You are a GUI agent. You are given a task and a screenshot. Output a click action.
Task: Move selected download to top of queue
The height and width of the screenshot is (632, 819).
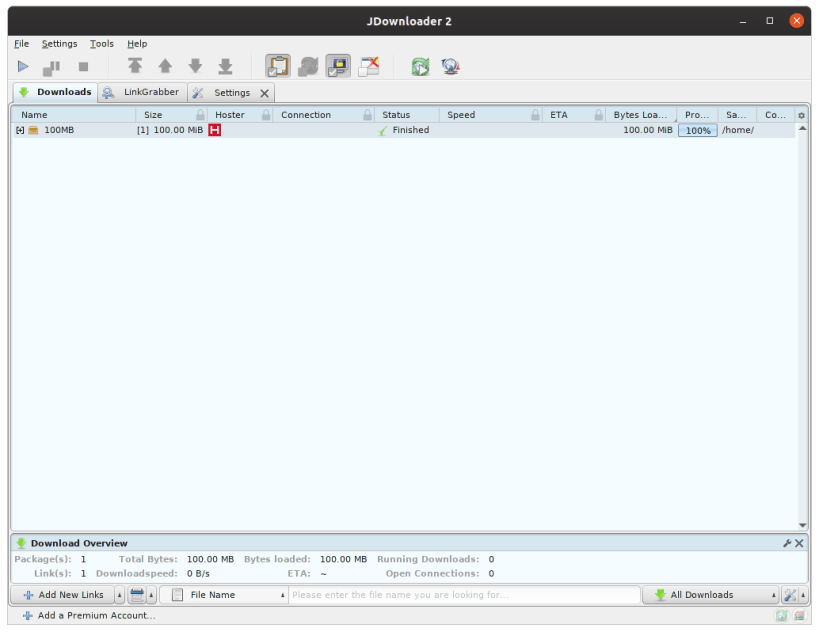[x=136, y=66]
